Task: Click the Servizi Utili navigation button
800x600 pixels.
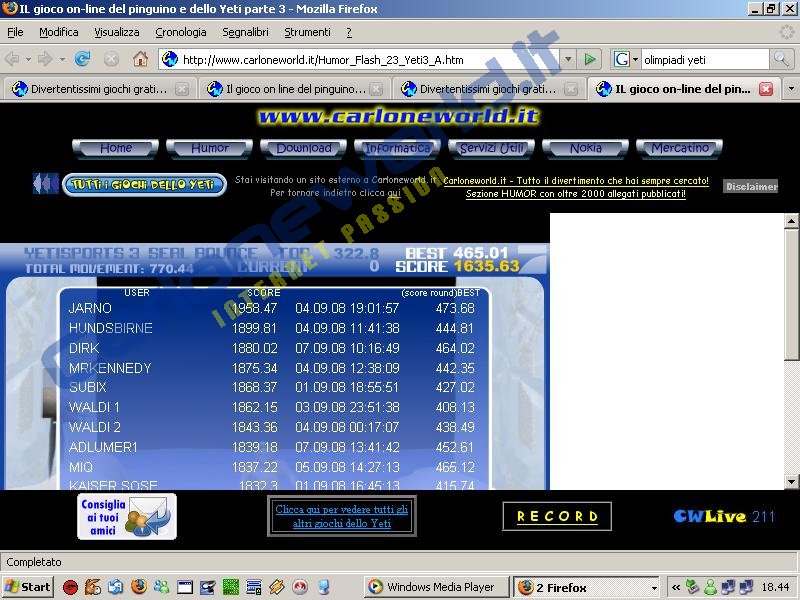Action: [491, 148]
